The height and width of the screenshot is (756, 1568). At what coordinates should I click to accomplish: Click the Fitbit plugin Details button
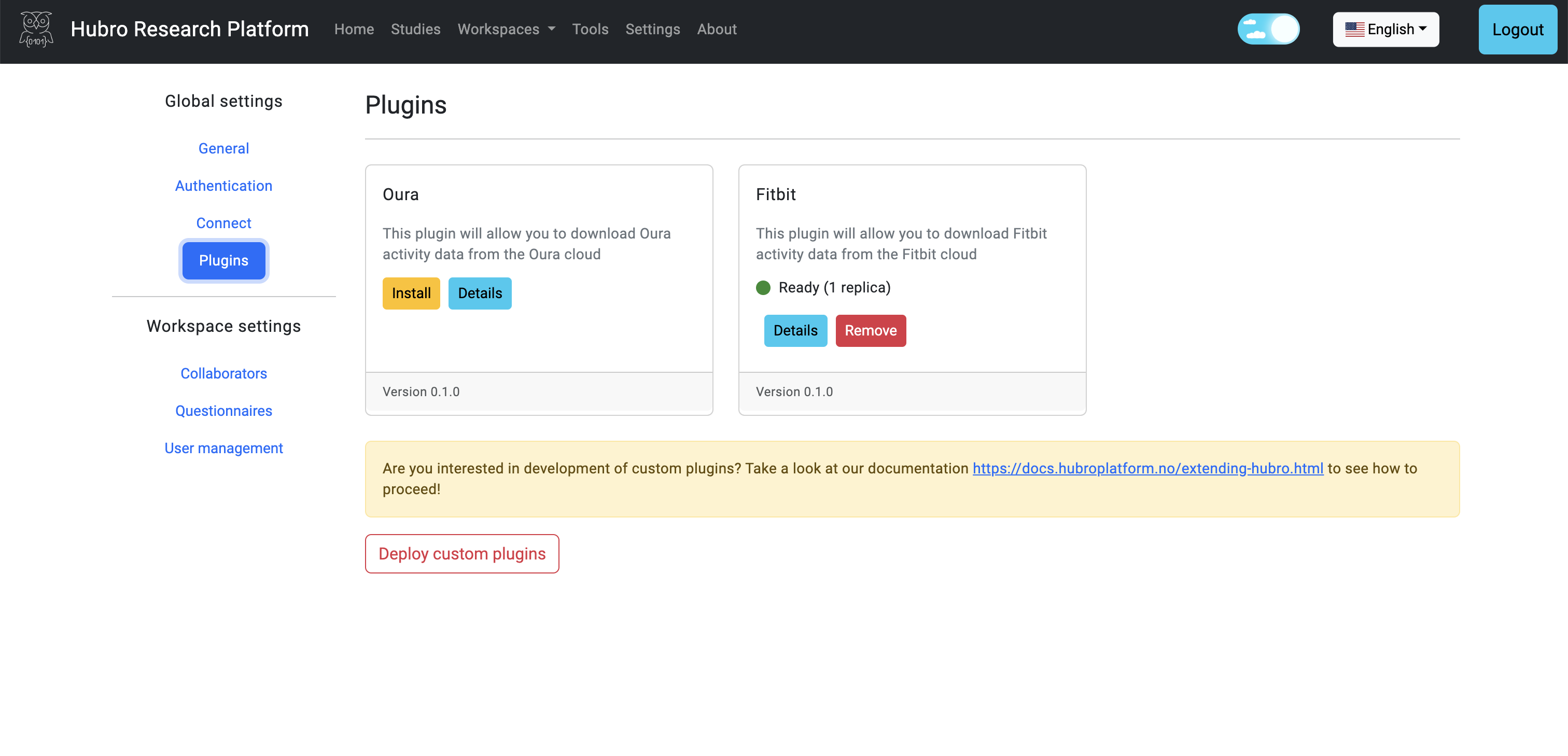[795, 330]
